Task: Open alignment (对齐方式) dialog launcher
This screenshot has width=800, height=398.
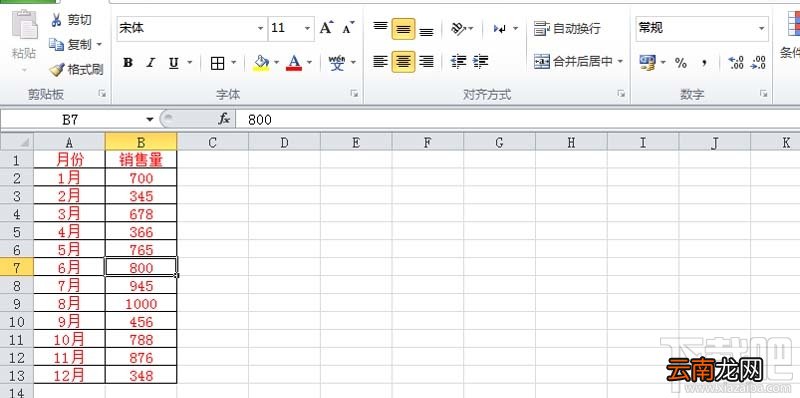Action: tap(621, 94)
